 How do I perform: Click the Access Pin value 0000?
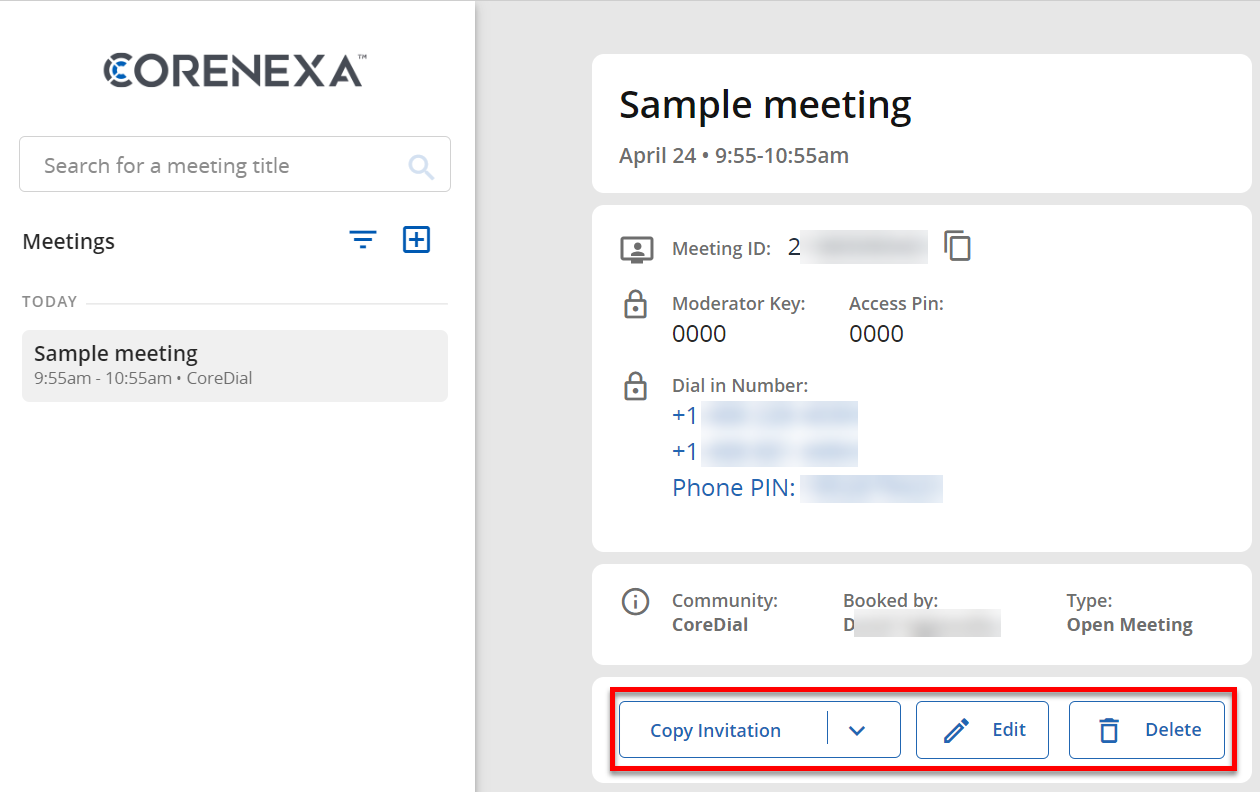[876, 334]
